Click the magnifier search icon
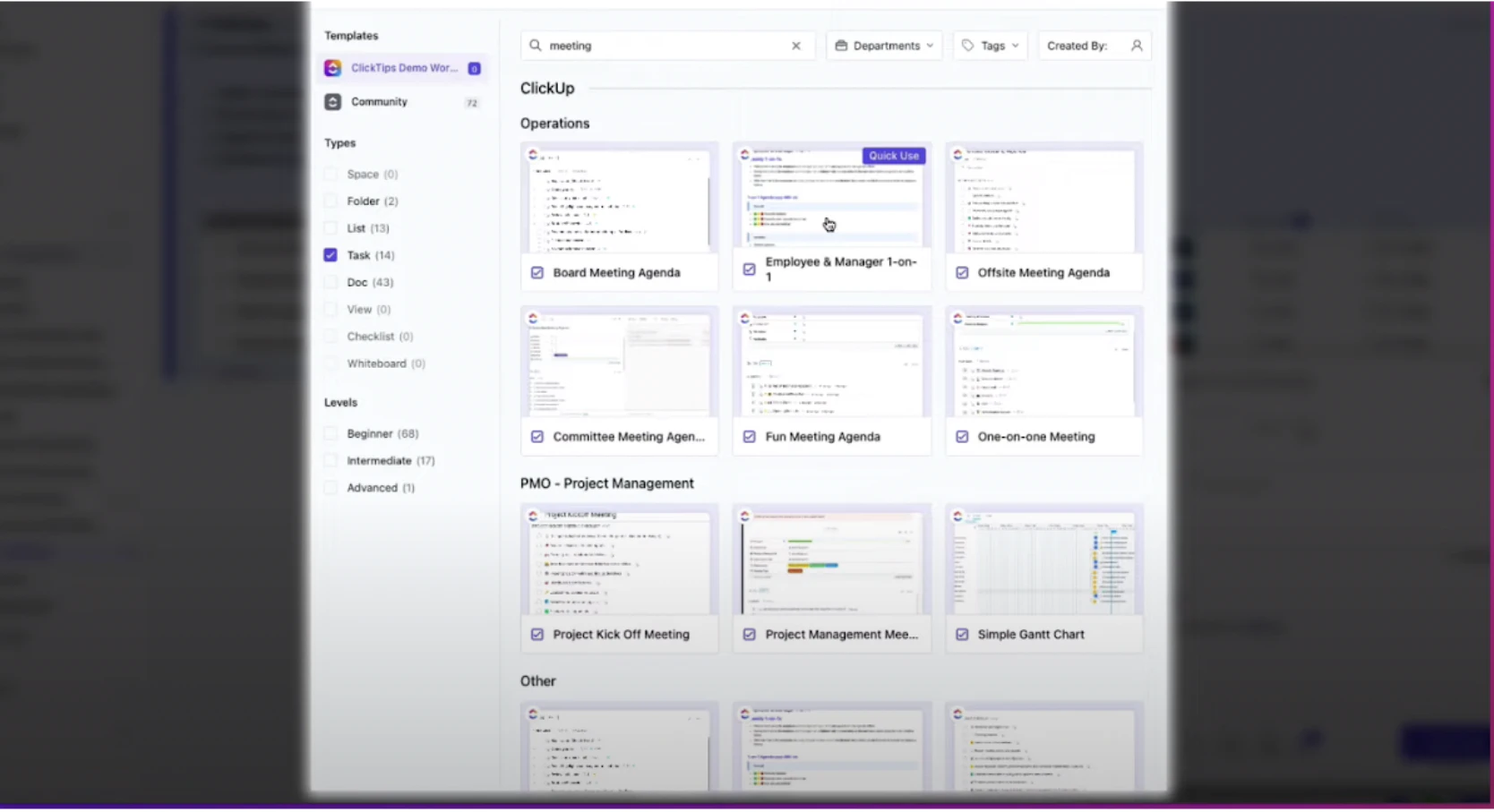The image size is (1494, 812). pos(536,46)
